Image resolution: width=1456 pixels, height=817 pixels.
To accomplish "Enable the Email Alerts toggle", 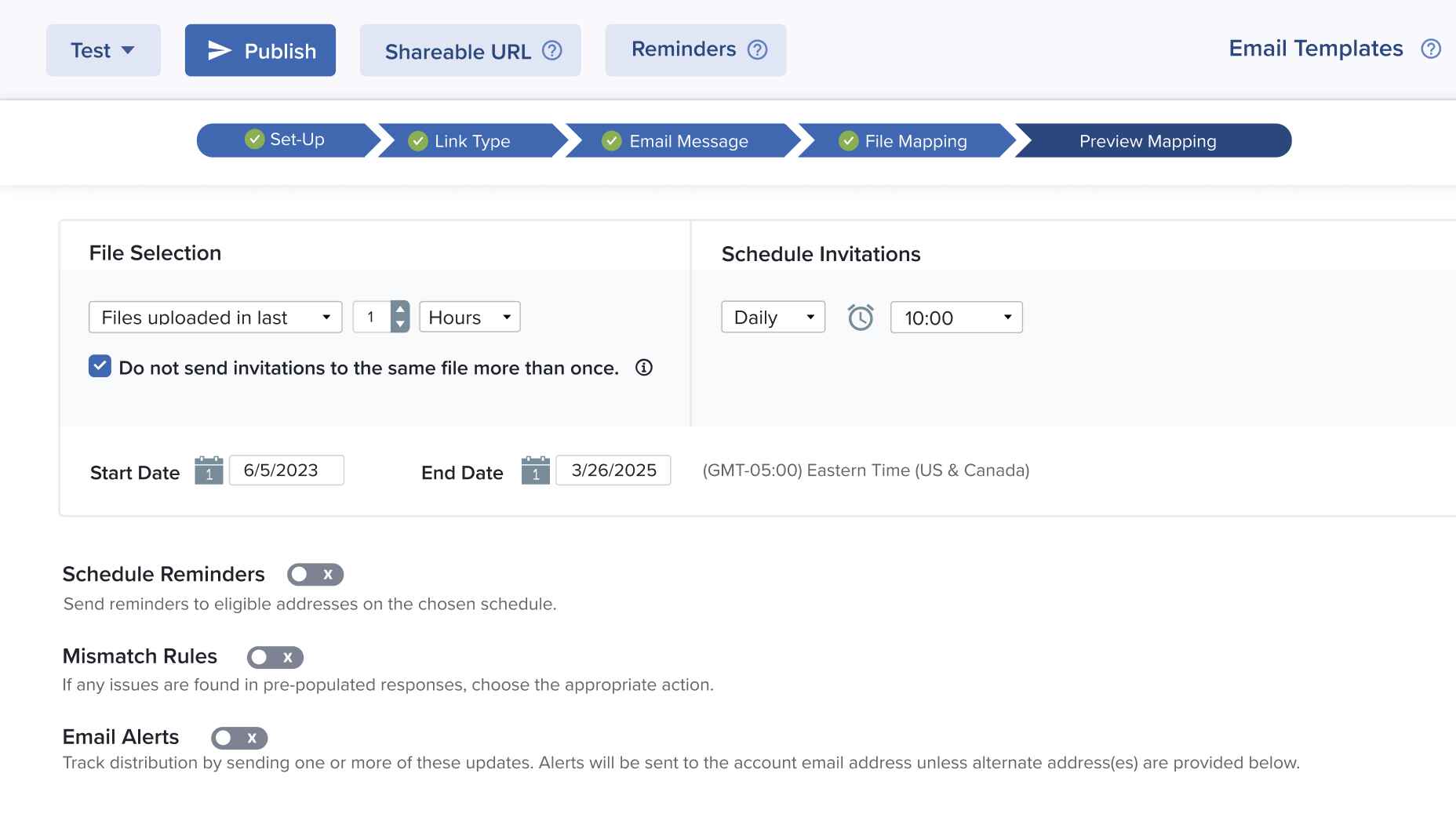I will click(x=238, y=738).
